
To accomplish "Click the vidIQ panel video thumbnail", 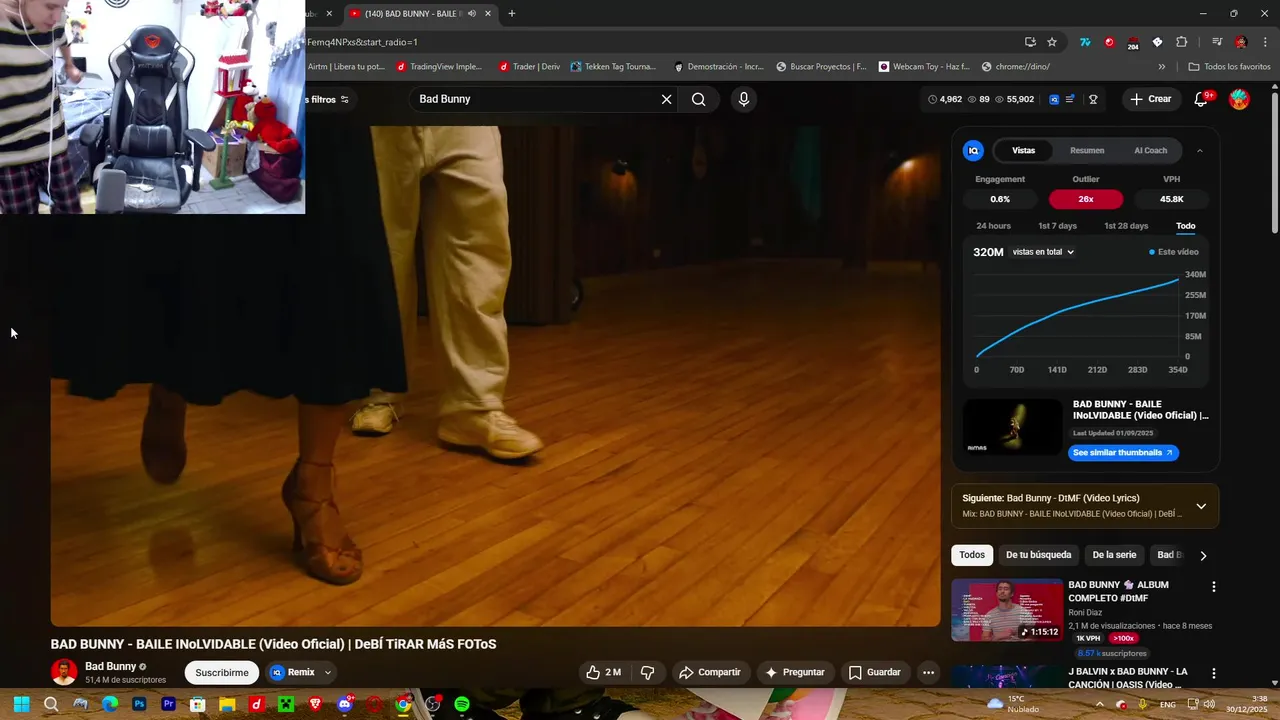I will point(1012,427).
